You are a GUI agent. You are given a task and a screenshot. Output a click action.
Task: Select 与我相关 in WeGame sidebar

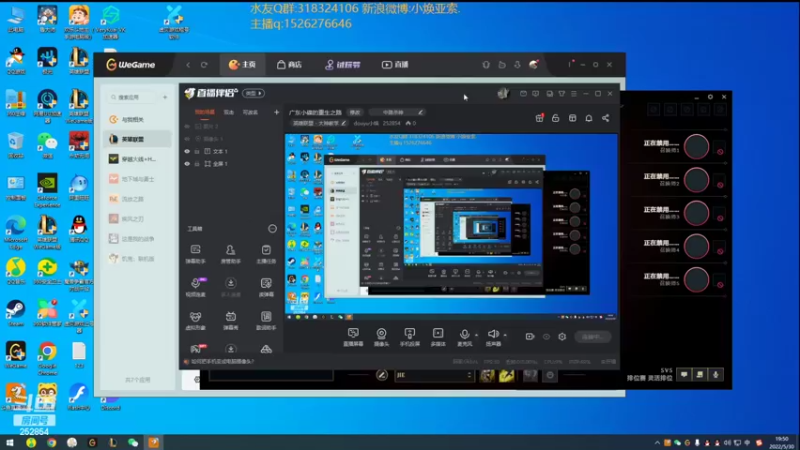[137, 119]
